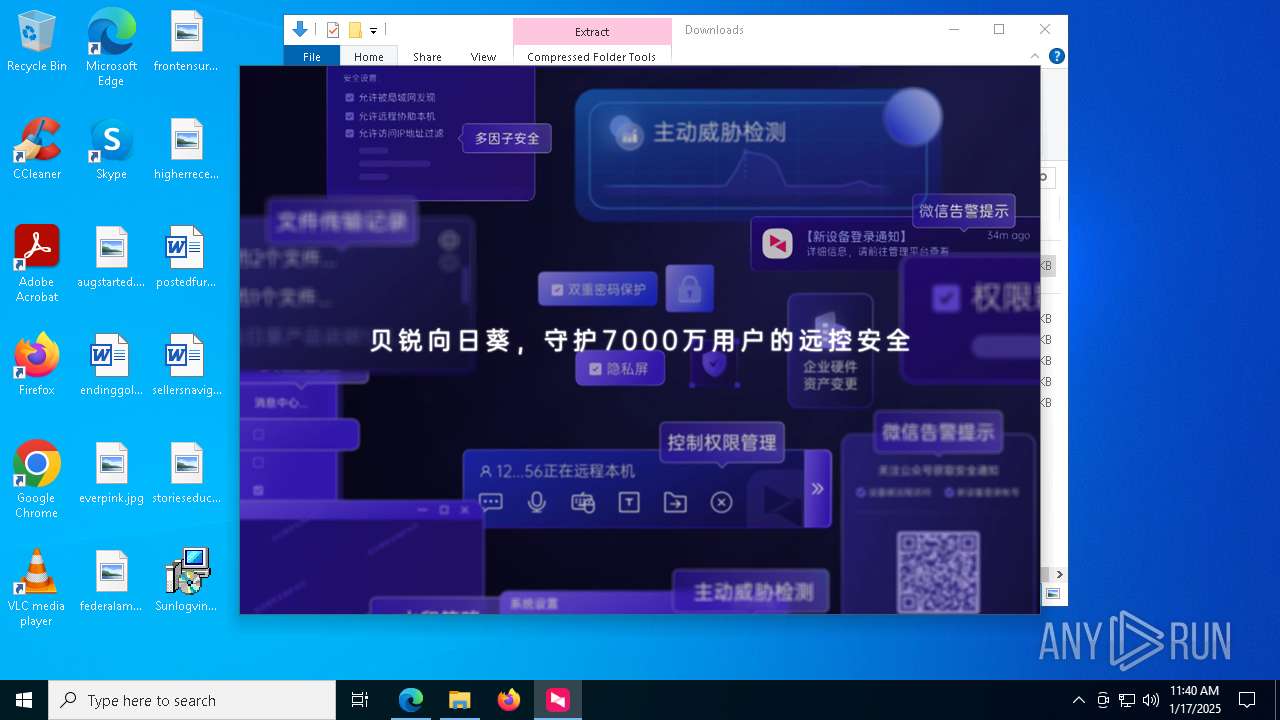Image resolution: width=1280 pixels, height=720 pixels.
Task: Open the Customize Quick Access Toolbar dropdown
Action: click(373, 31)
